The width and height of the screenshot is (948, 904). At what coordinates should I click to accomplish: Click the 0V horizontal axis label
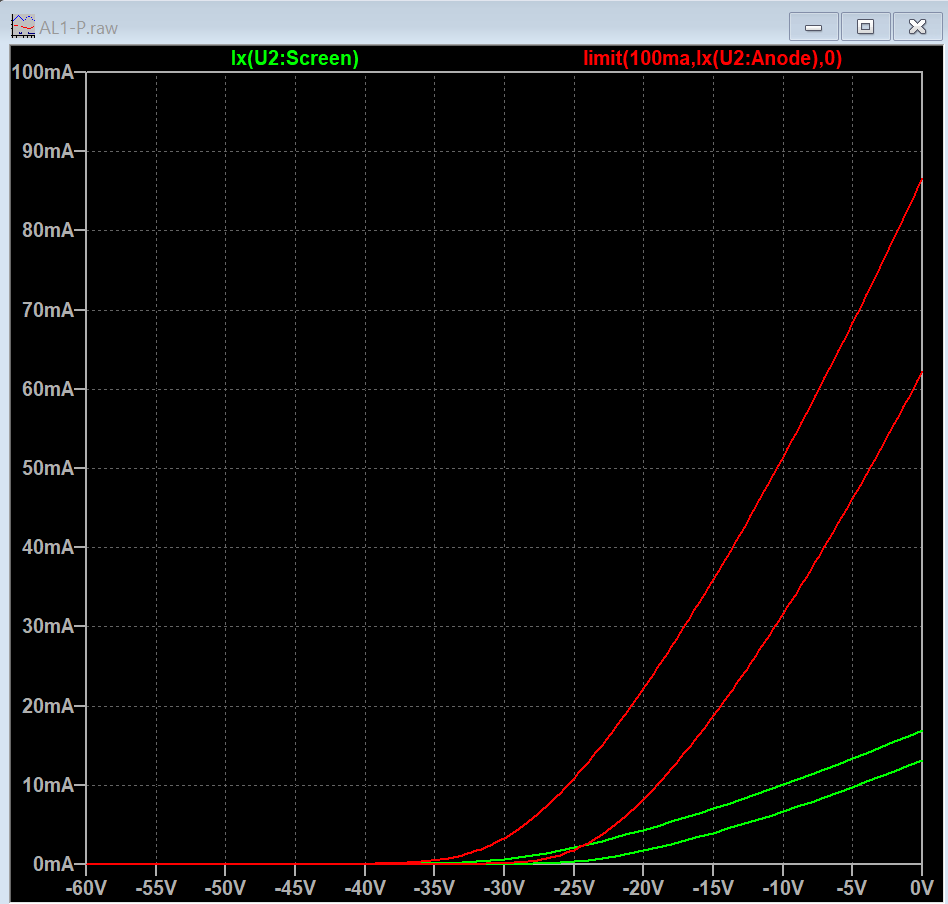click(x=922, y=888)
